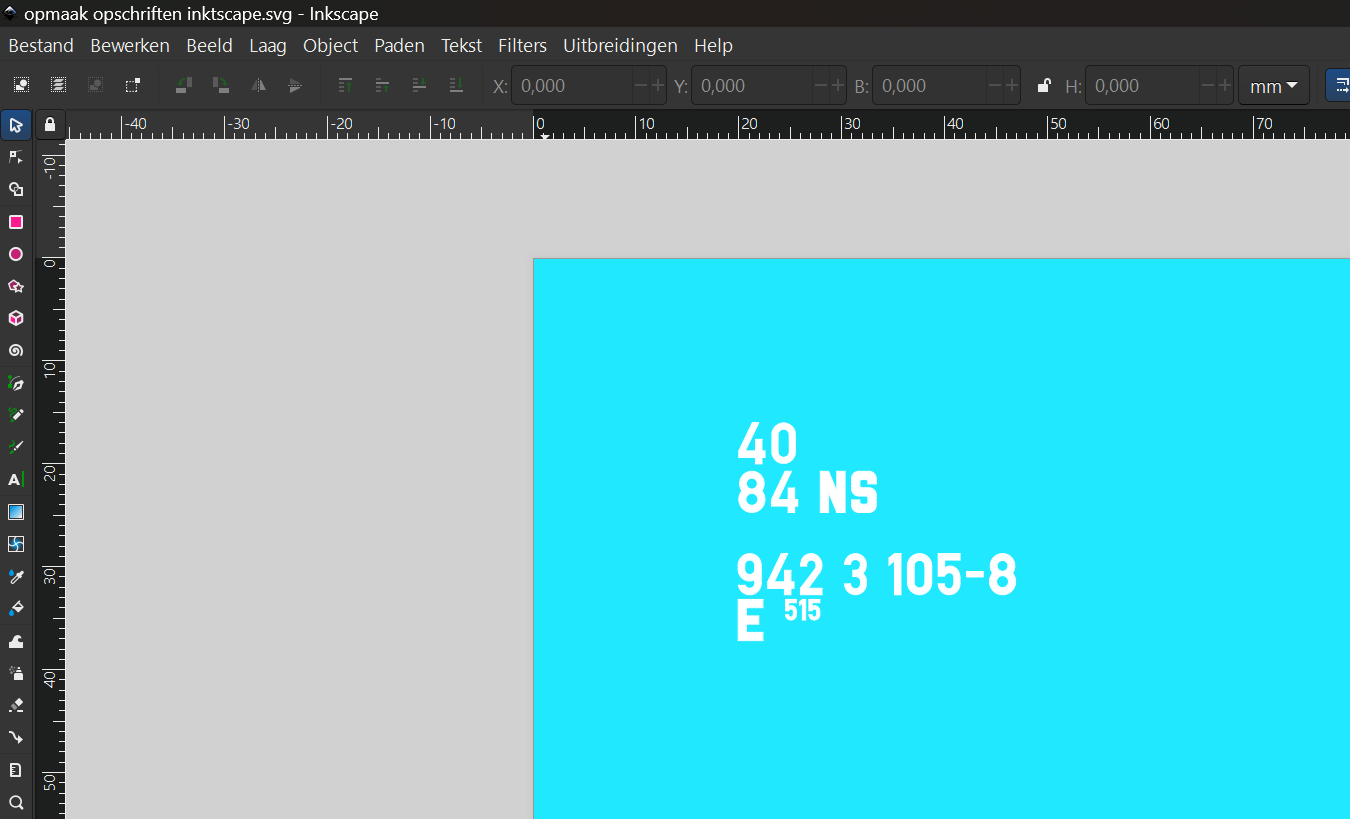The width and height of the screenshot is (1350, 819).
Task: Click the '40' text on canvas
Action: click(767, 443)
